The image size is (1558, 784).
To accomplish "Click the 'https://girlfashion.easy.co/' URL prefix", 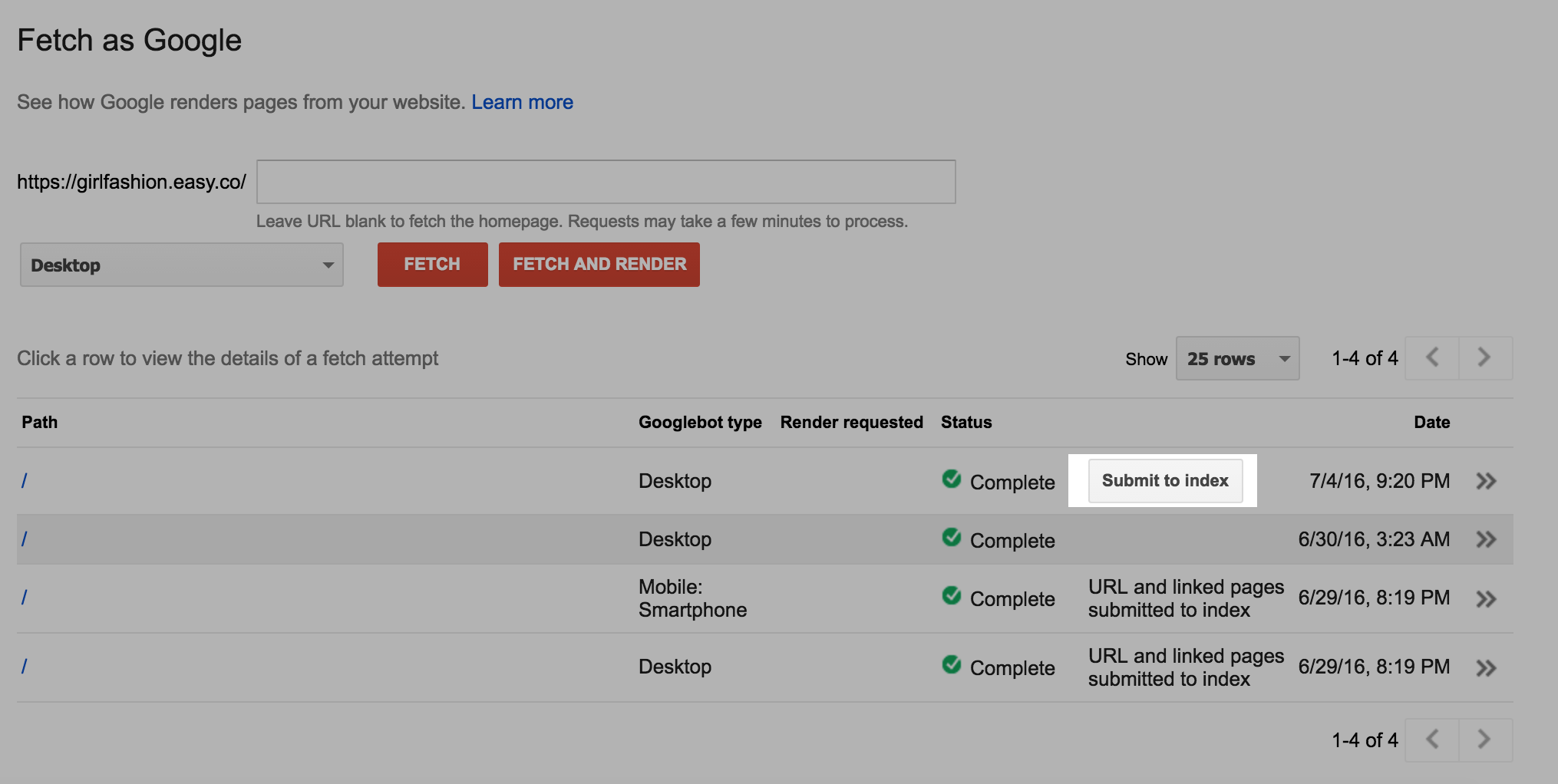I will (131, 182).
